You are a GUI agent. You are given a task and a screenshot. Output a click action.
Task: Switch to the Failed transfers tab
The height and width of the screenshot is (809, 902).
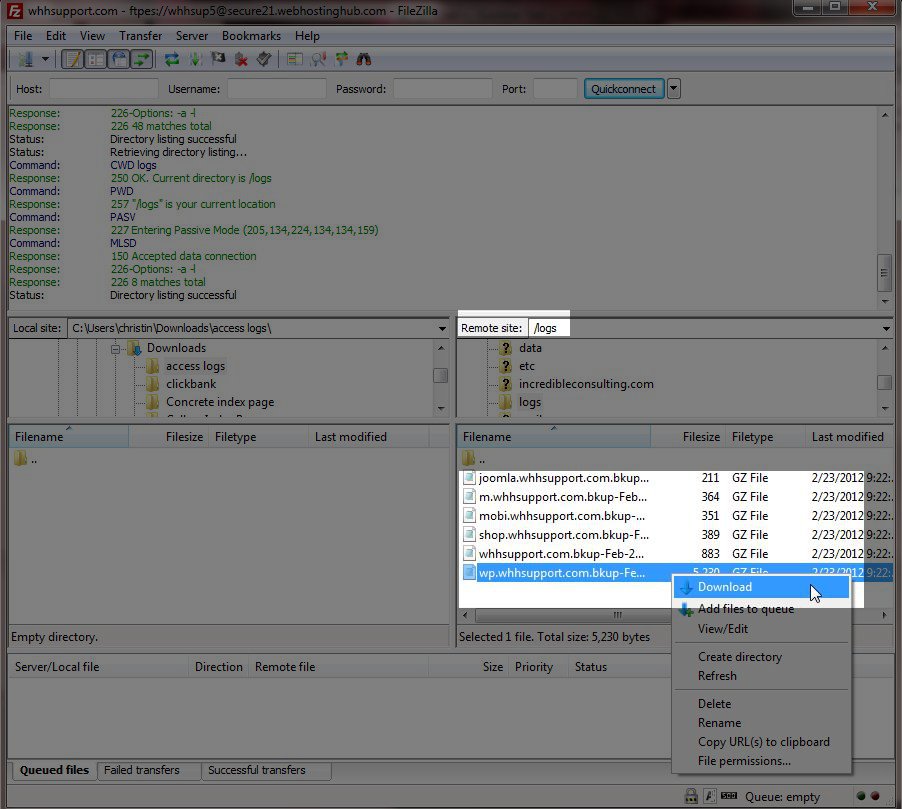point(142,770)
